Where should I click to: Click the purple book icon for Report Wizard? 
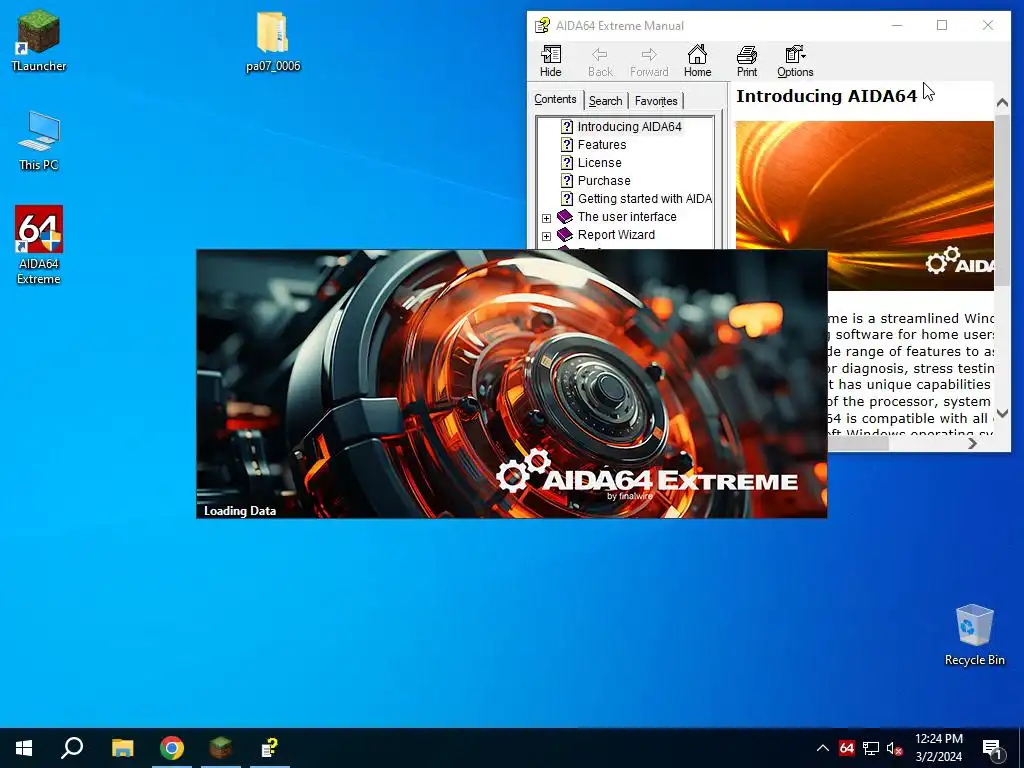[x=565, y=234]
